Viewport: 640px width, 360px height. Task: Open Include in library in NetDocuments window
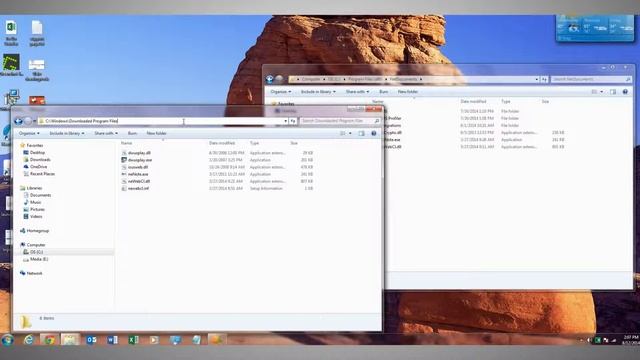pos(318,92)
